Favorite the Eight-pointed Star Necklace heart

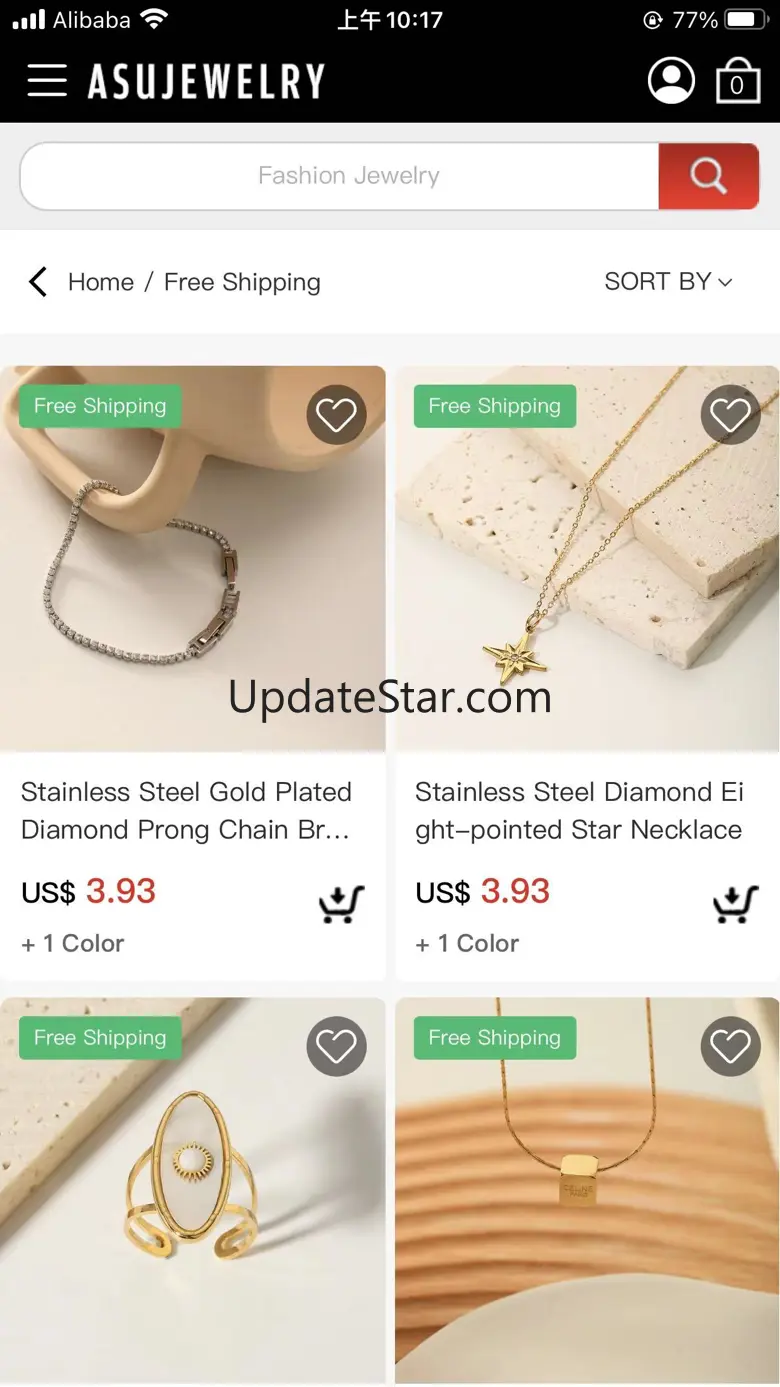(730, 414)
